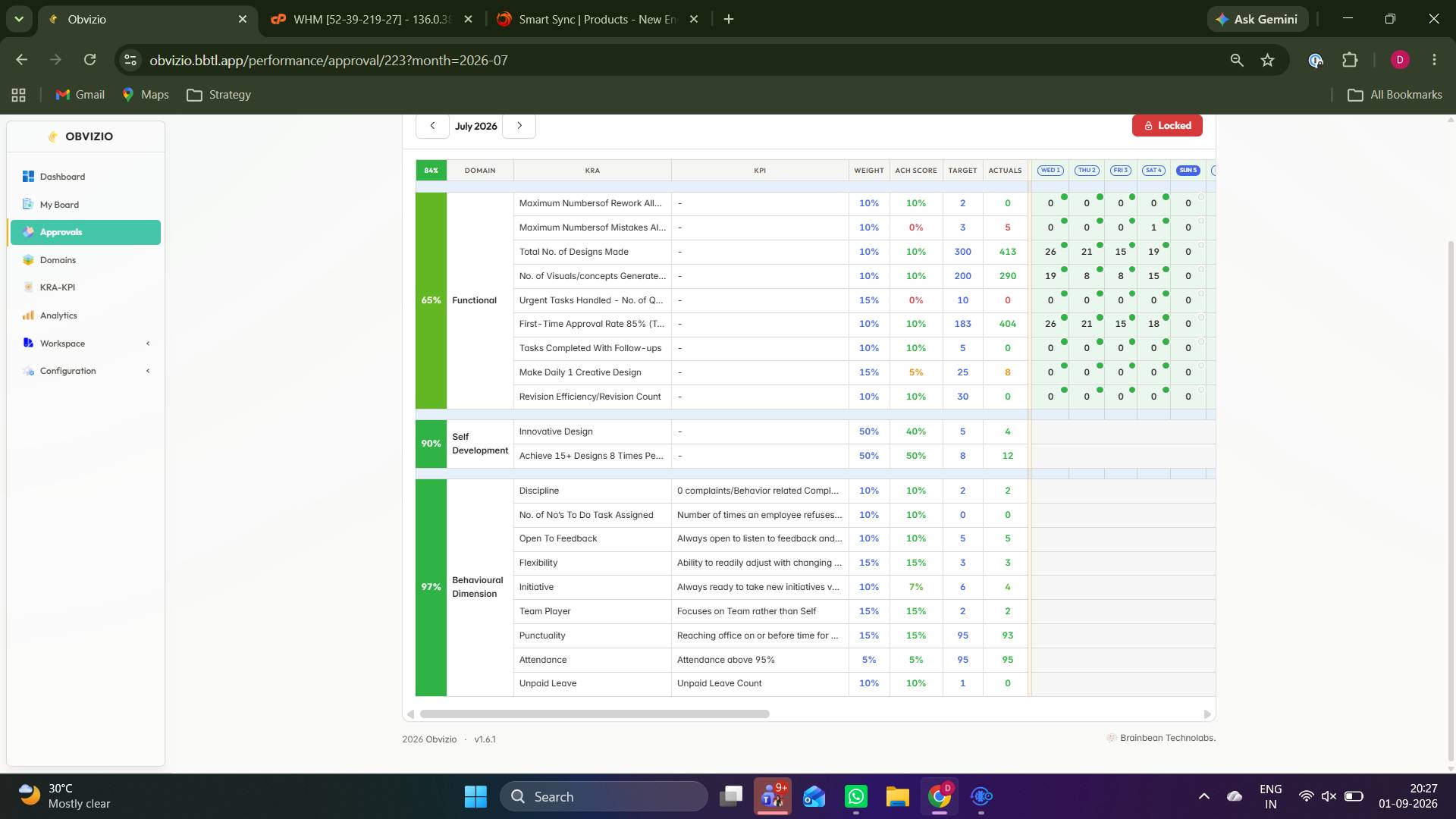The height and width of the screenshot is (819, 1456).
Task: Toggle green status dot for WED 1 Designs Made
Action: coord(1064,245)
